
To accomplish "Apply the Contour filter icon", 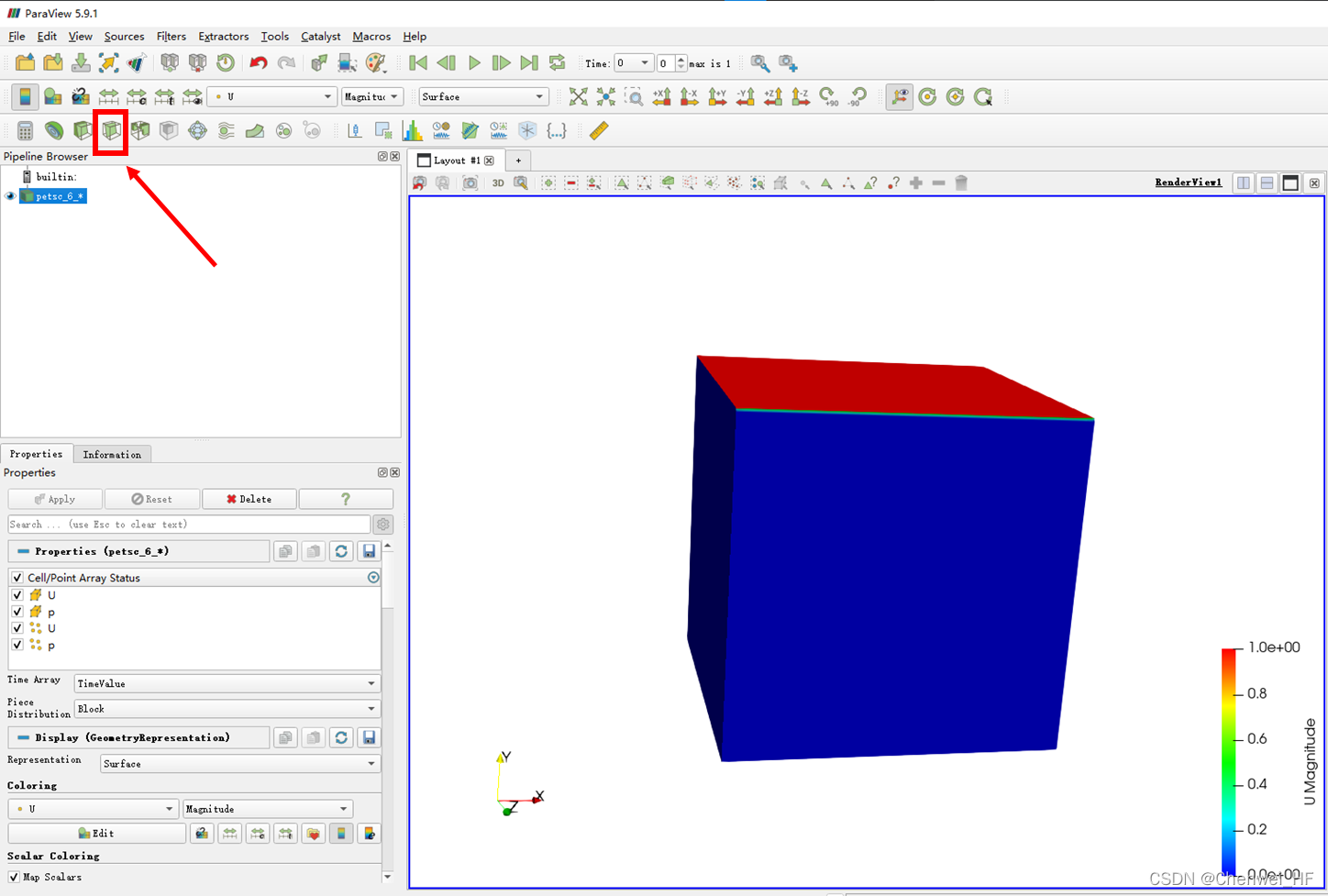I will [x=54, y=130].
